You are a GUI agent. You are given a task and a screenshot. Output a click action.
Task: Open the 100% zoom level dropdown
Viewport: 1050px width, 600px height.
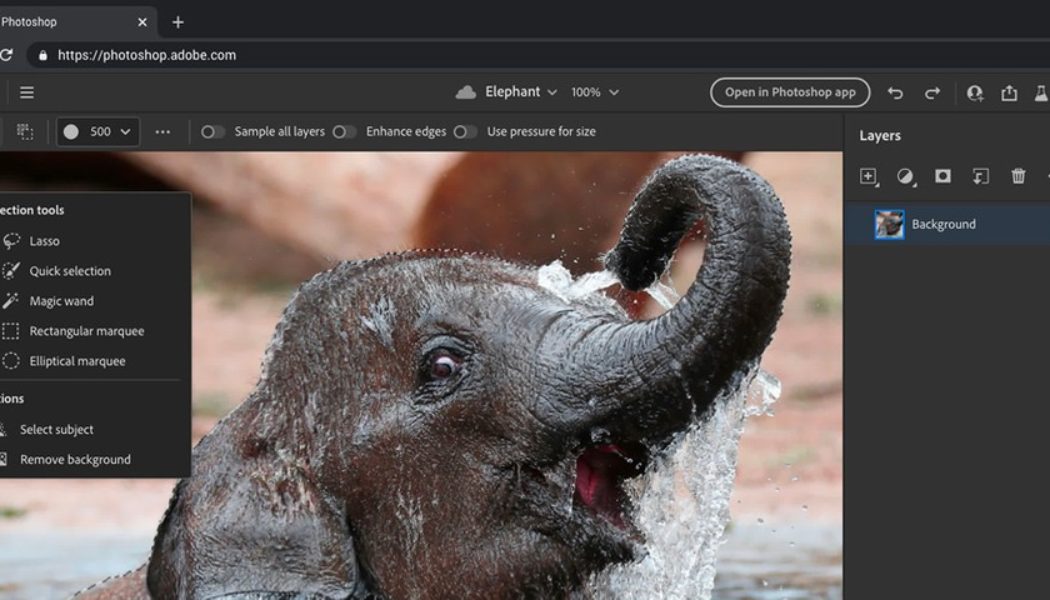pyautogui.click(x=612, y=91)
